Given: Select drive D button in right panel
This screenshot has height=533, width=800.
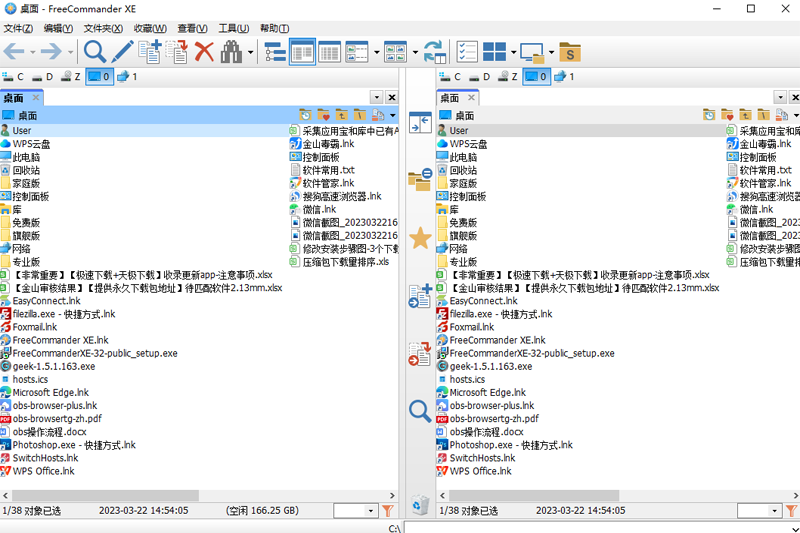Looking at the screenshot, I should click(x=480, y=77).
